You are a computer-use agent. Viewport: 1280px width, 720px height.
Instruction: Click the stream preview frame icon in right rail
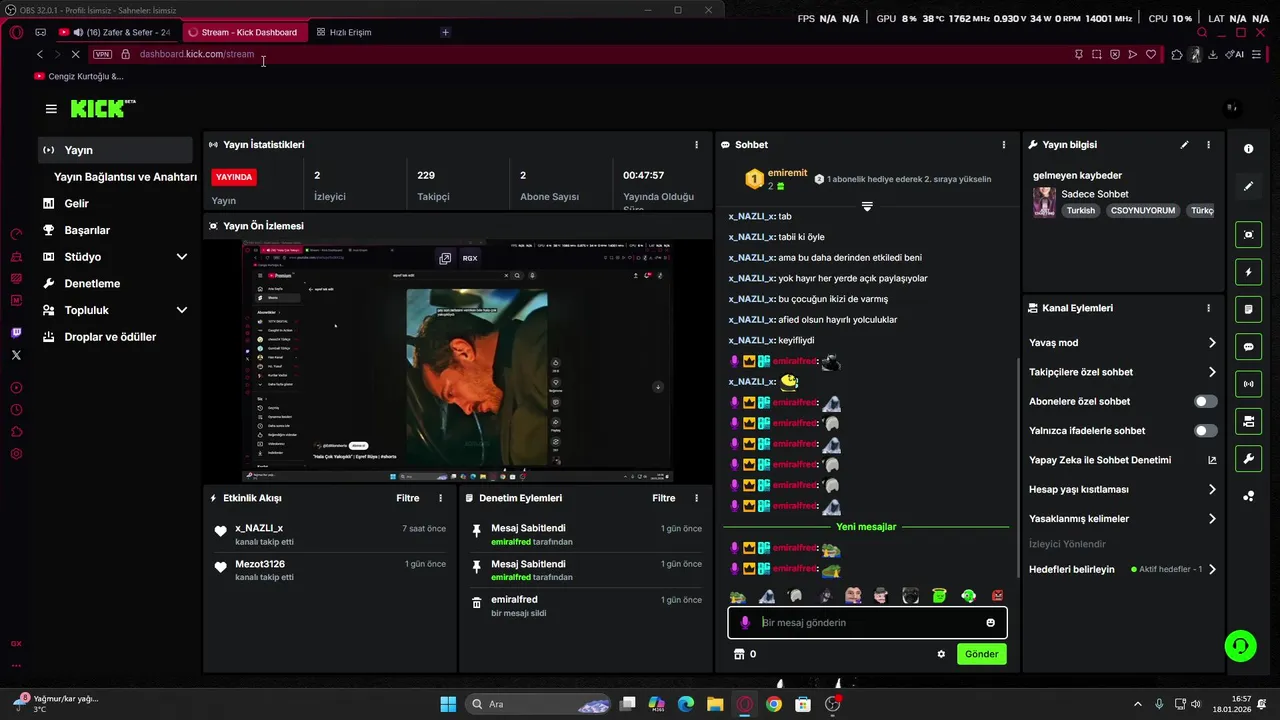pos(1248,235)
